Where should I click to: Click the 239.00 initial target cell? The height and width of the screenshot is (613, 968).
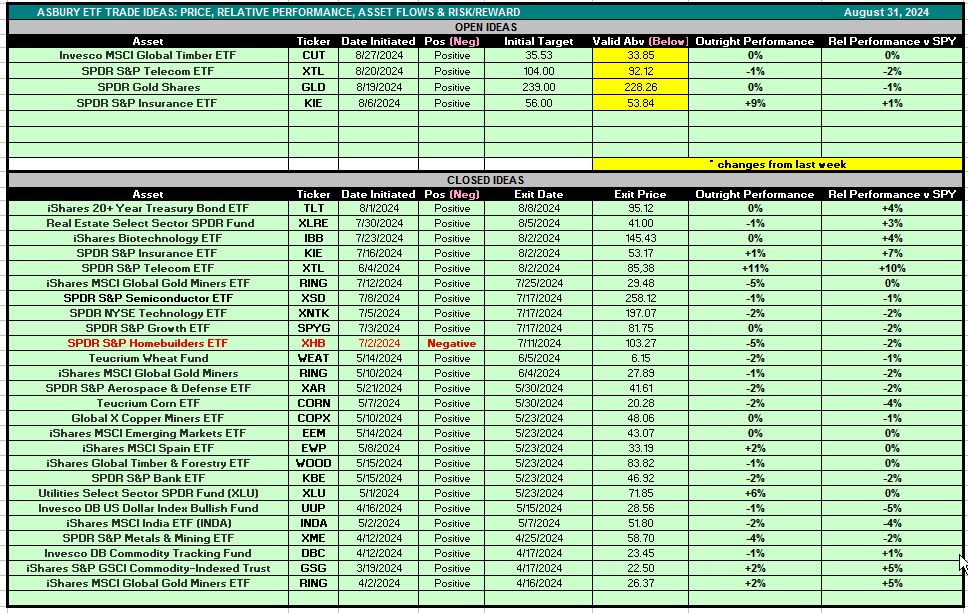539,86
